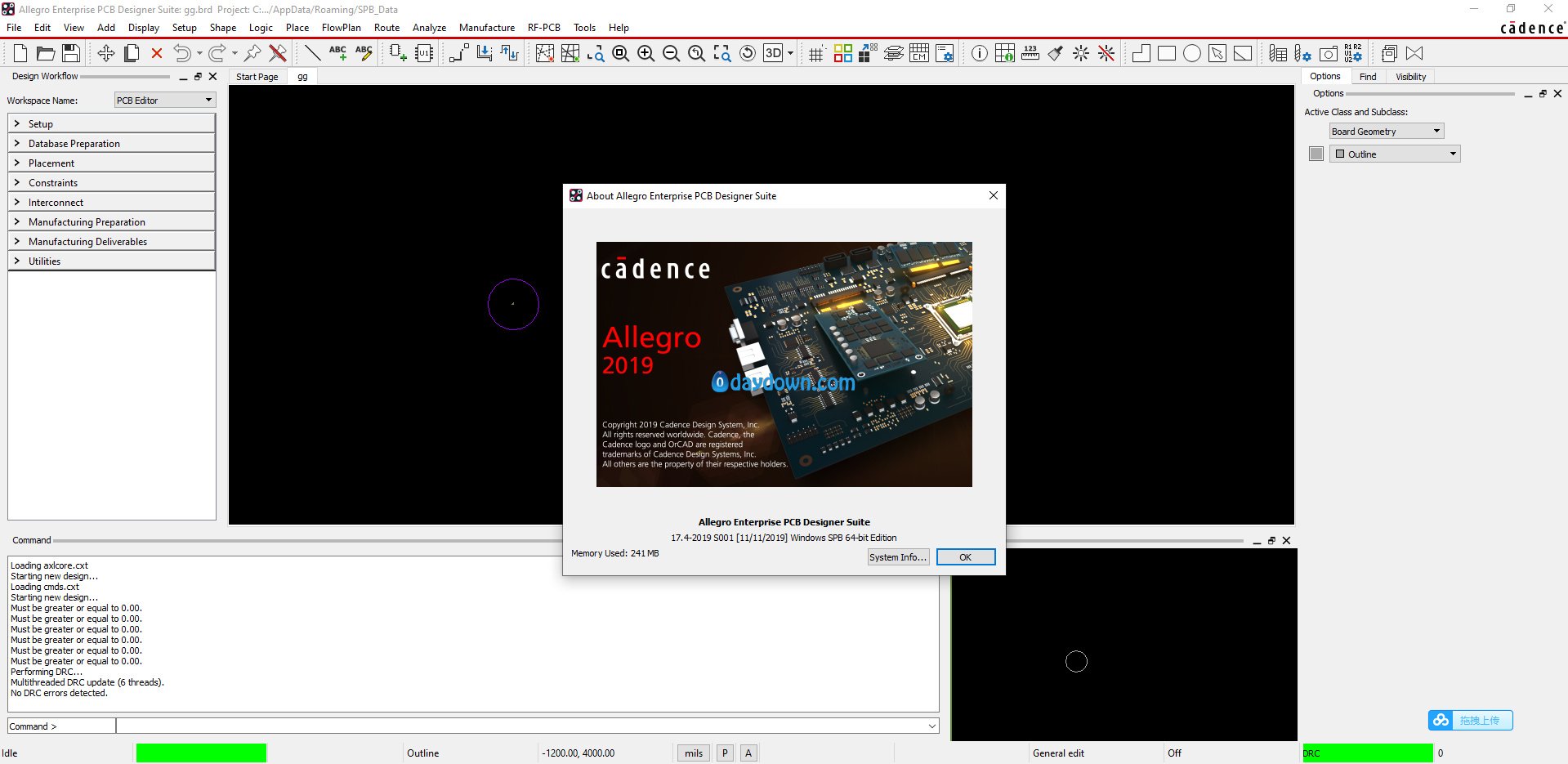The width and height of the screenshot is (1568, 764).
Task: Open the 3D viewer button
Action: point(773,53)
